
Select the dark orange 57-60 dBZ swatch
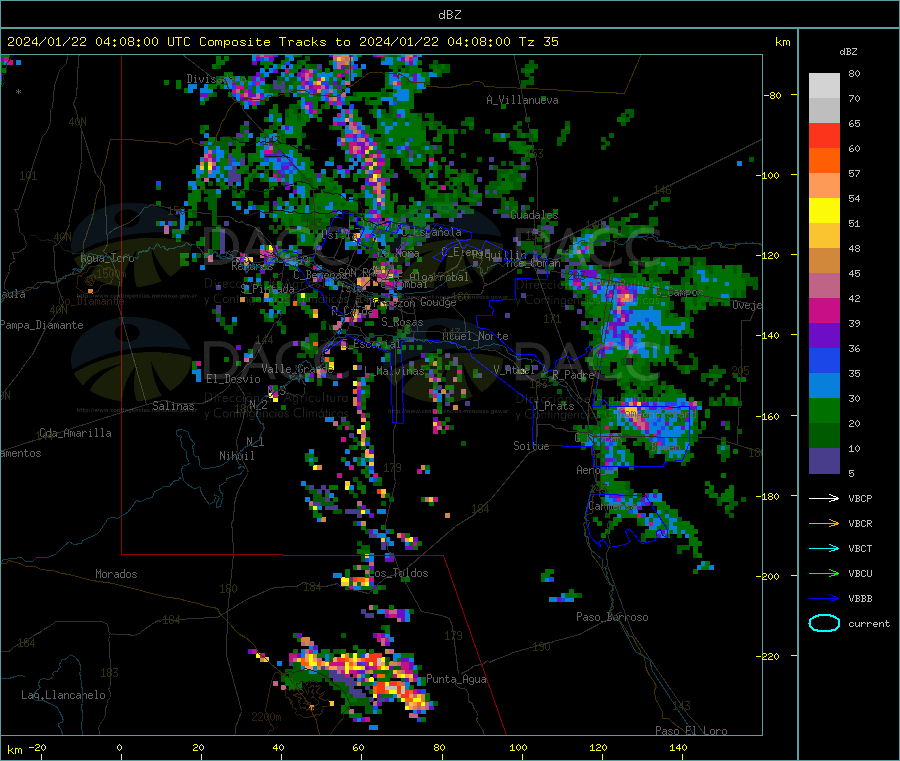(x=824, y=161)
